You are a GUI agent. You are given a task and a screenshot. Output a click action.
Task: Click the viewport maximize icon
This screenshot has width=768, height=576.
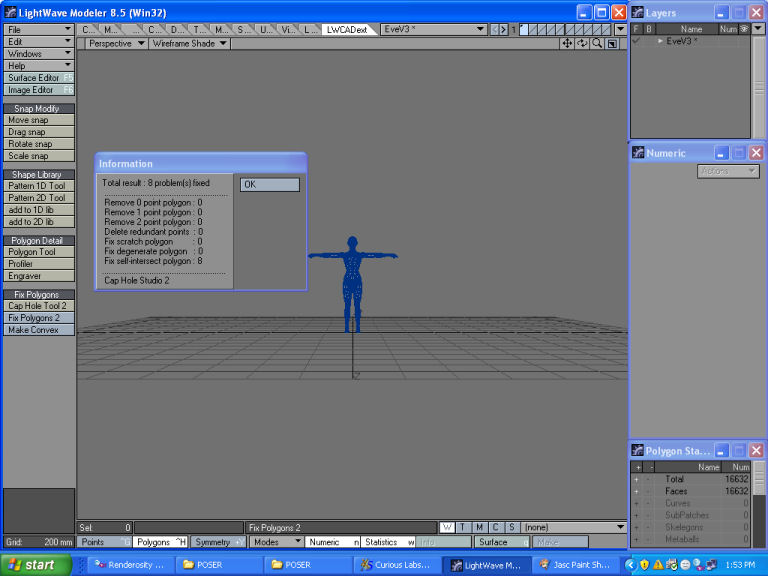(x=612, y=44)
